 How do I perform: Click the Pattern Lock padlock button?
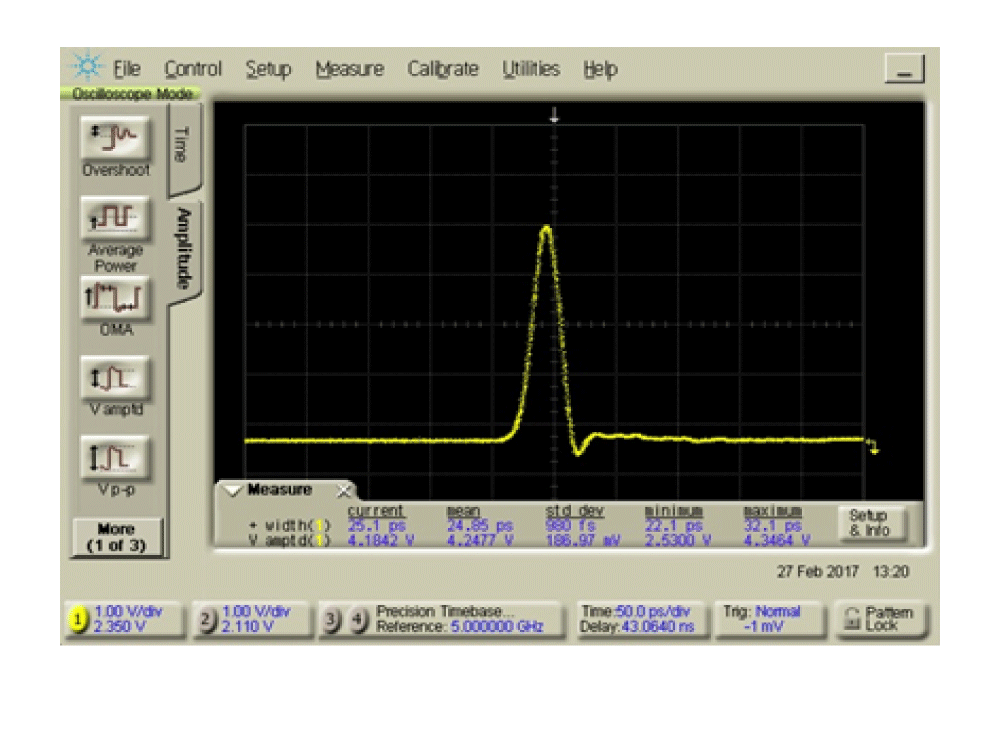click(880, 619)
